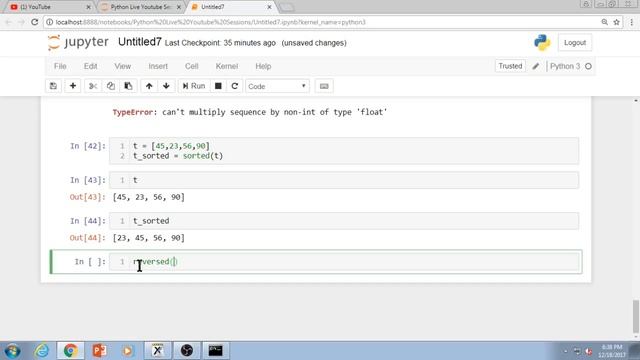The width and height of the screenshot is (640, 360).
Task: Restart the kernel with the circular arrow icon
Action: click(x=235, y=86)
